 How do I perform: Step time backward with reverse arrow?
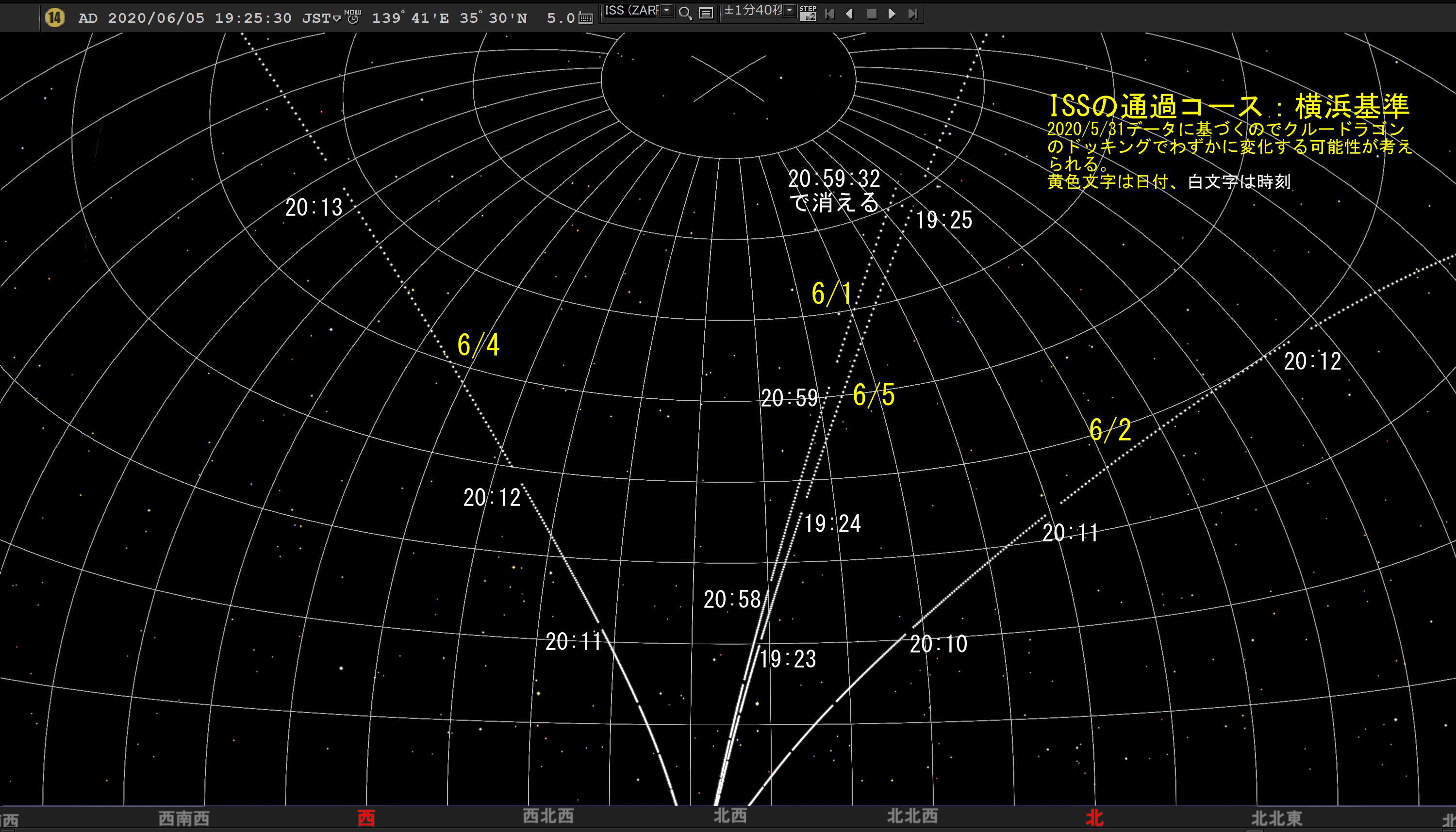(x=849, y=14)
